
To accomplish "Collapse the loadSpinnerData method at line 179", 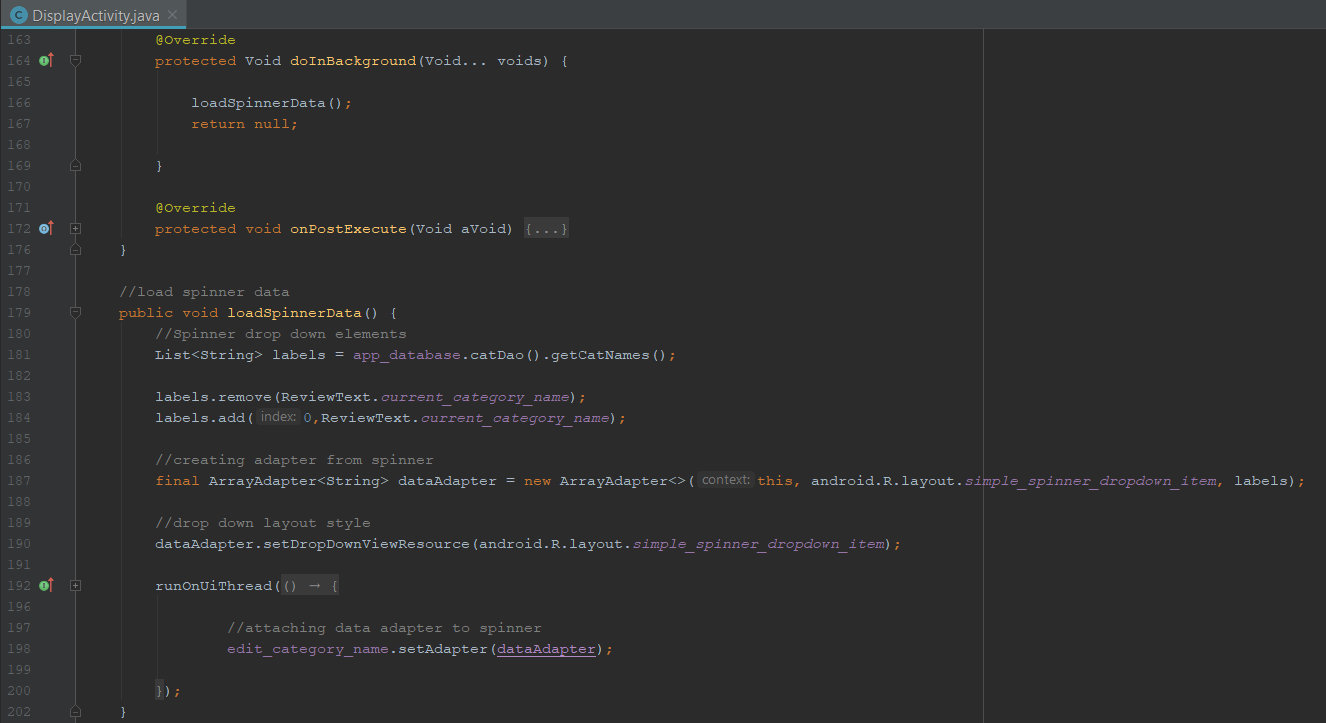I will coord(76,313).
